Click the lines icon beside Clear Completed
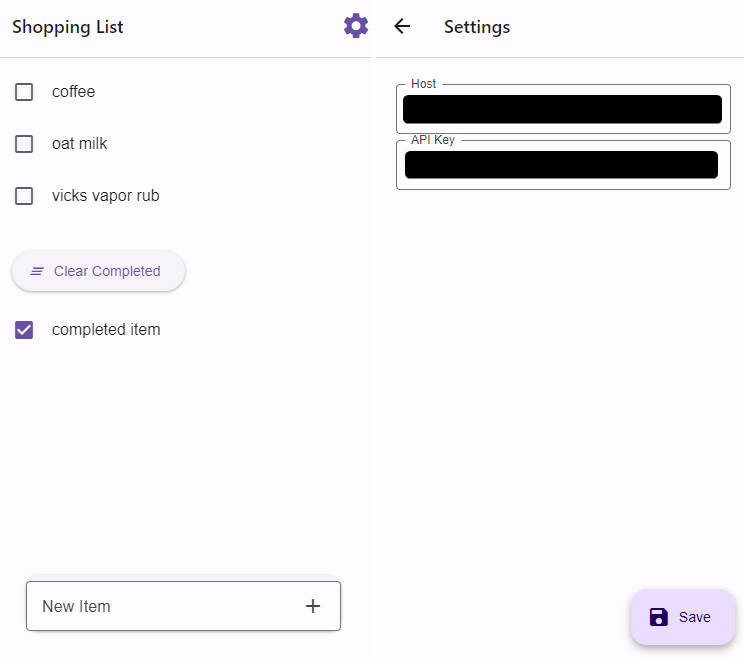Viewport: 744px width, 664px height. point(37,271)
